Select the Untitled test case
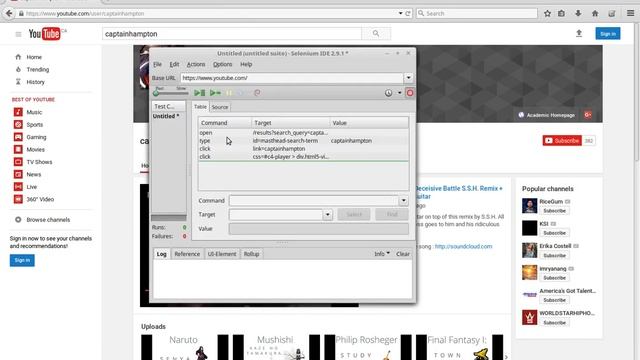The width and height of the screenshot is (640, 360). (166, 116)
